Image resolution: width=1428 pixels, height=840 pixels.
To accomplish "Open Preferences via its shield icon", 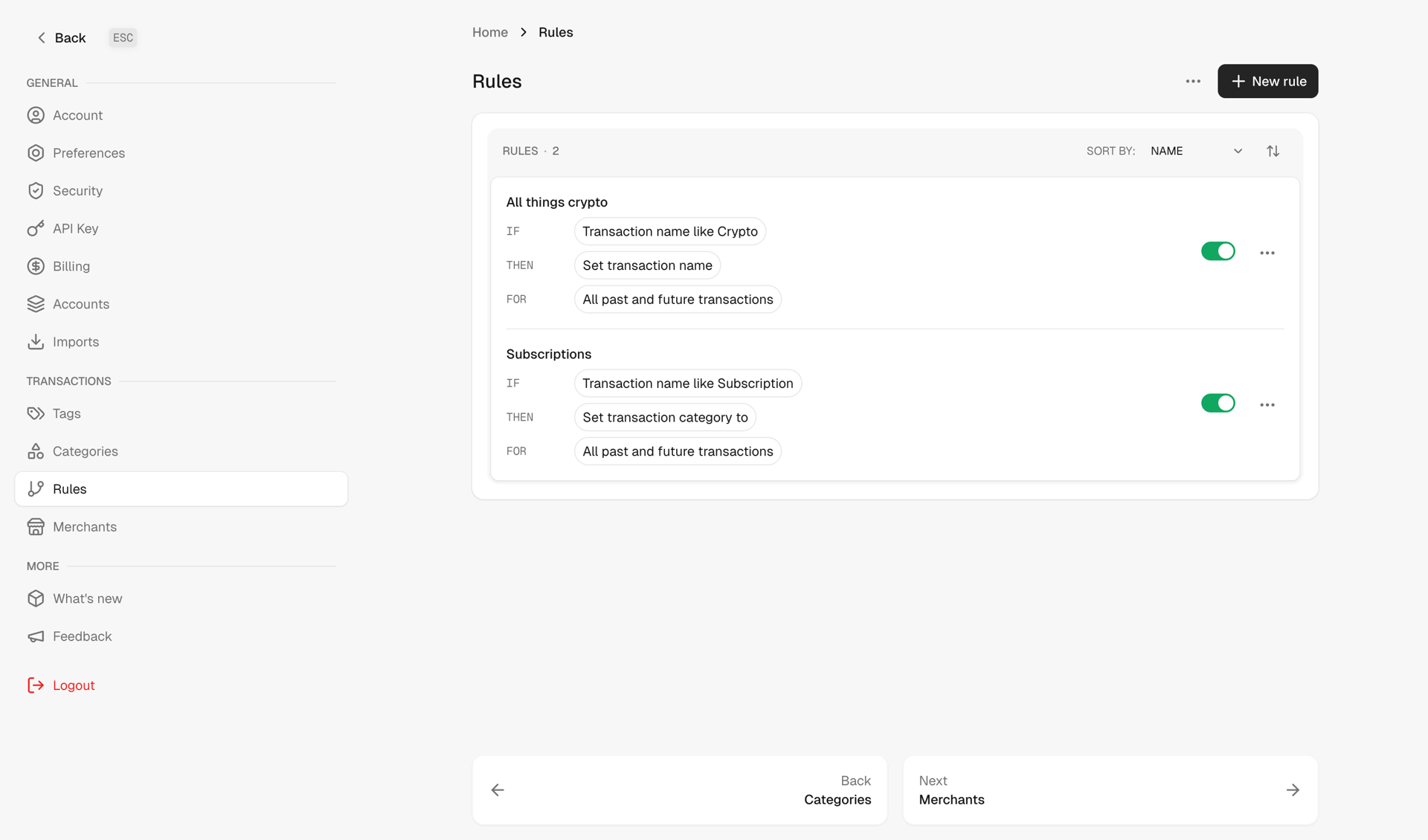I will point(36,153).
